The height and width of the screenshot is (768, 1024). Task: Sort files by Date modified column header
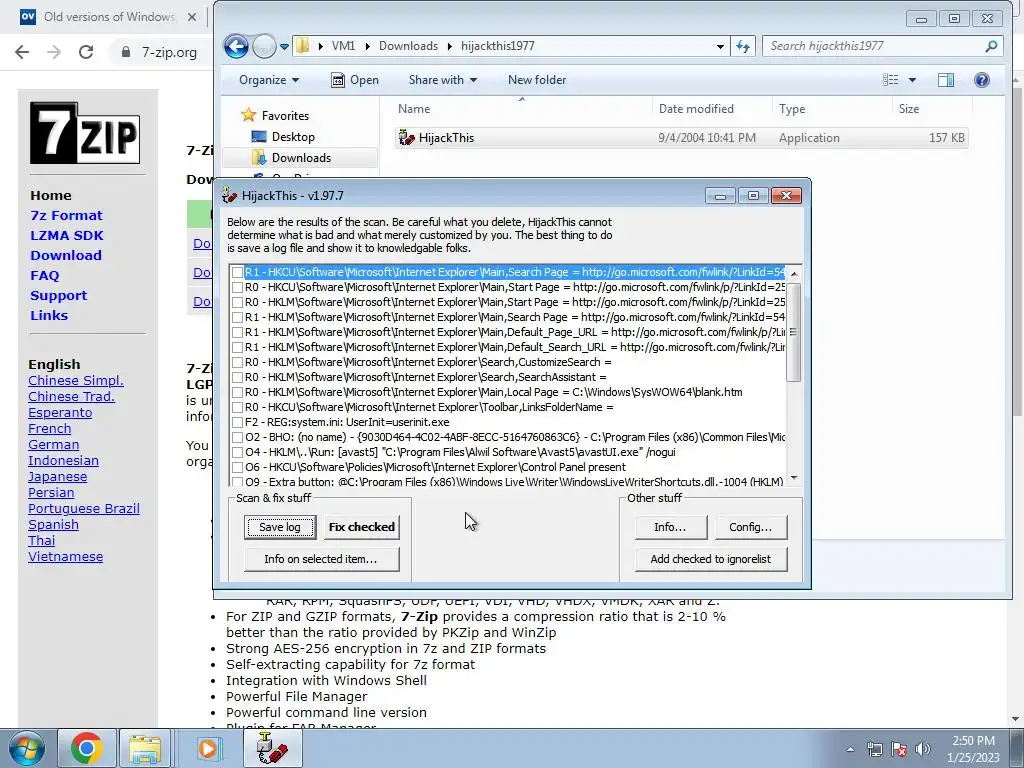coord(712,109)
